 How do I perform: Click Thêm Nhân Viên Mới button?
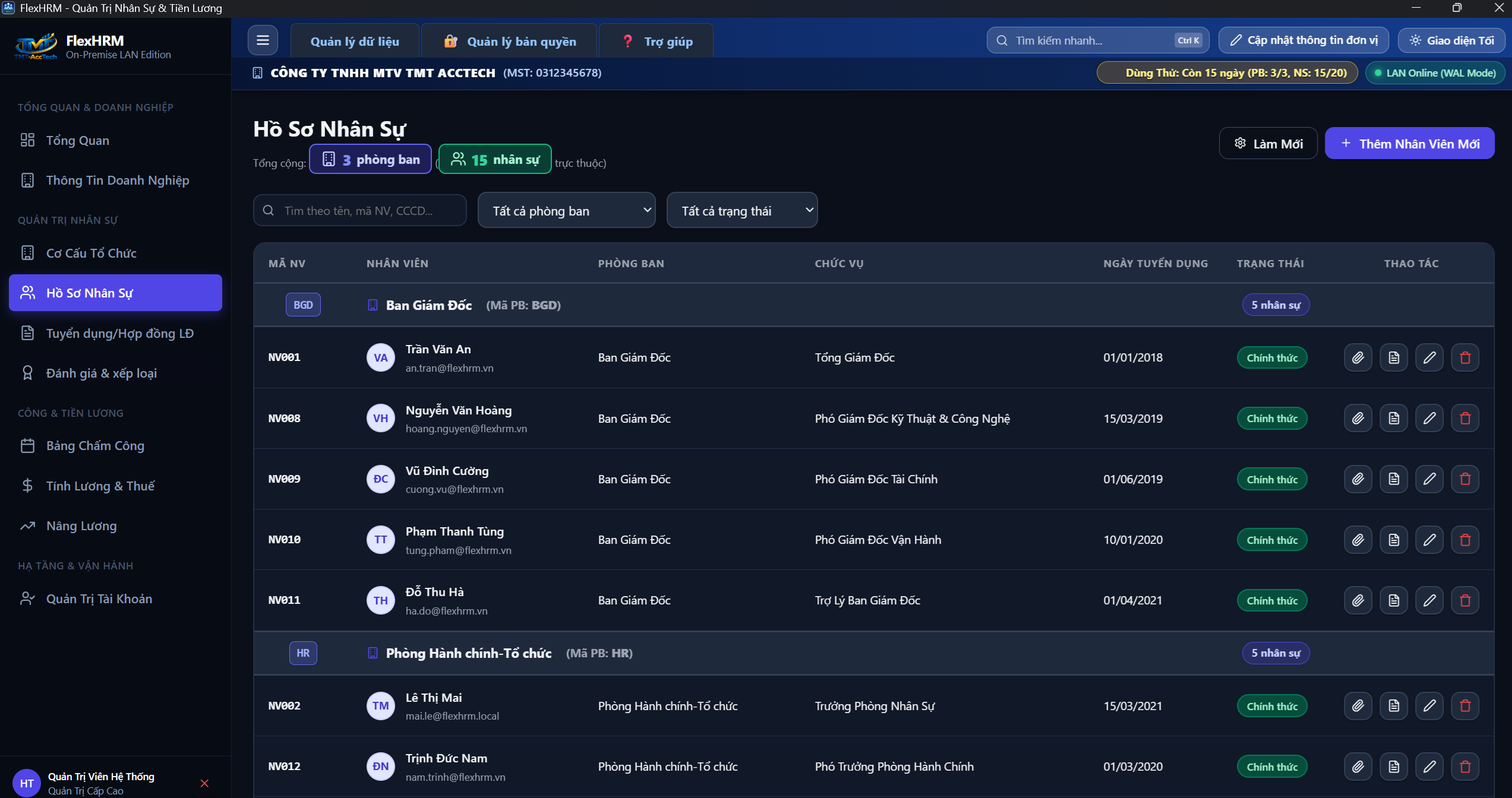[x=1409, y=143]
